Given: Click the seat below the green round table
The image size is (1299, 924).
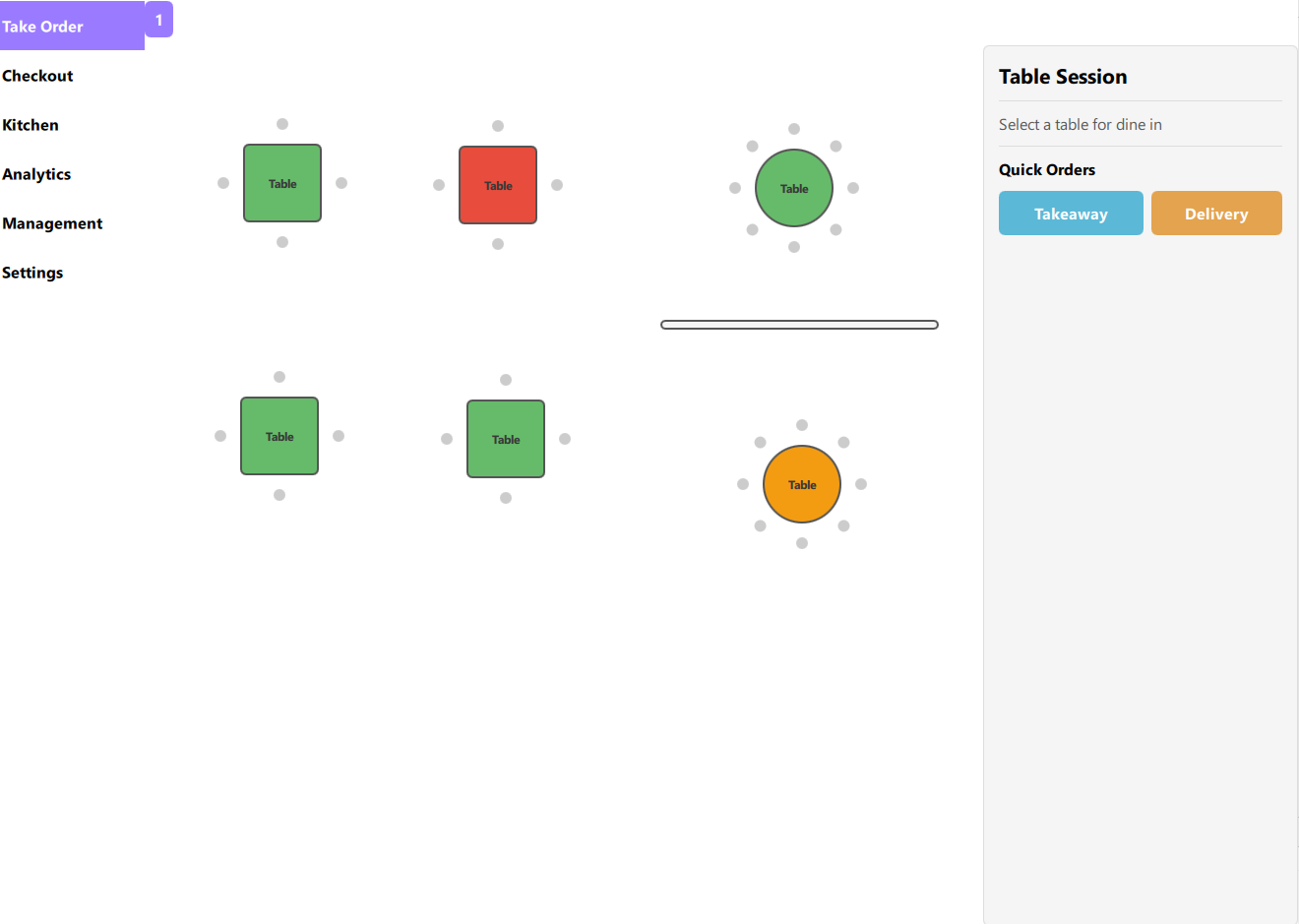Looking at the screenshot, I should point(794,247).
